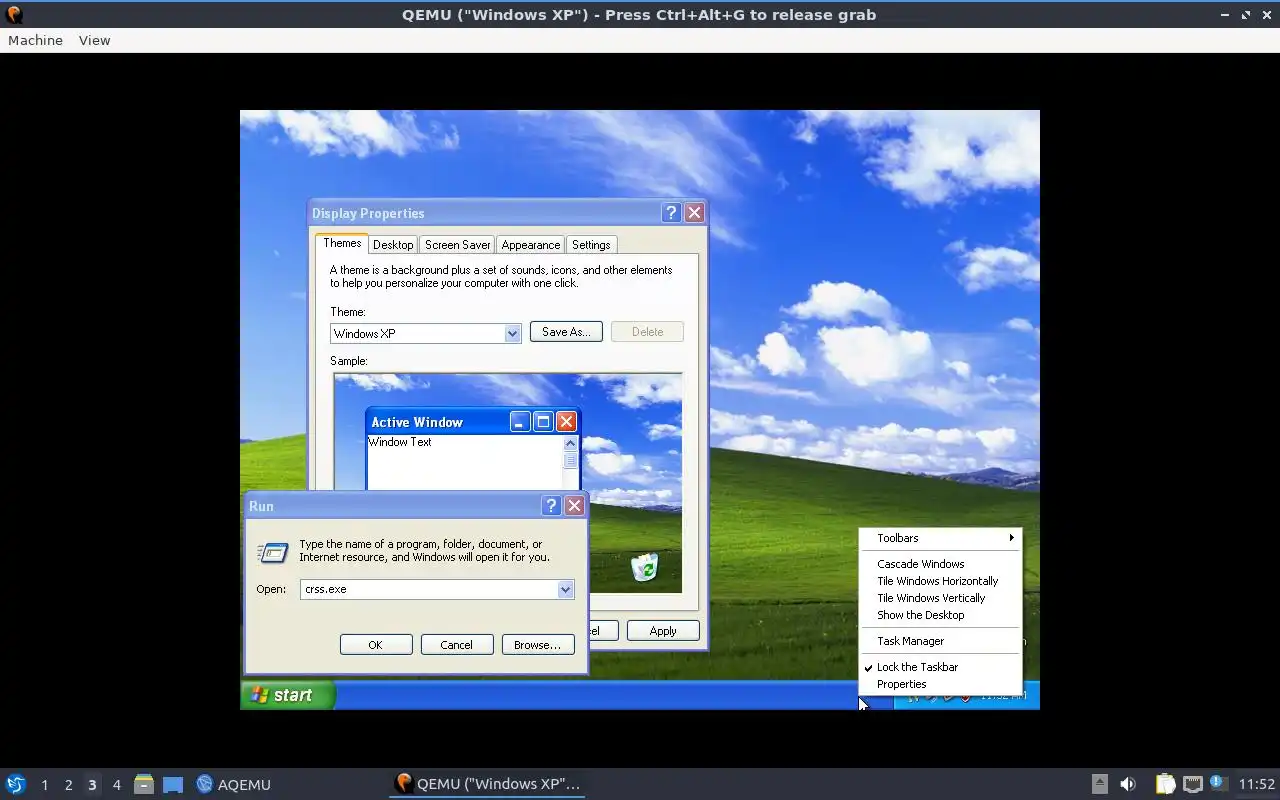Open the Toolbars submenu
Image resolution: width=1280 pixels, height=800 pixels.
coord(941,538)
